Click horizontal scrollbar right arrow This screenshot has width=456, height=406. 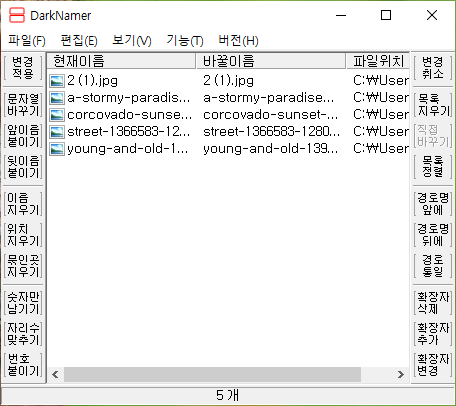[401, 375]
